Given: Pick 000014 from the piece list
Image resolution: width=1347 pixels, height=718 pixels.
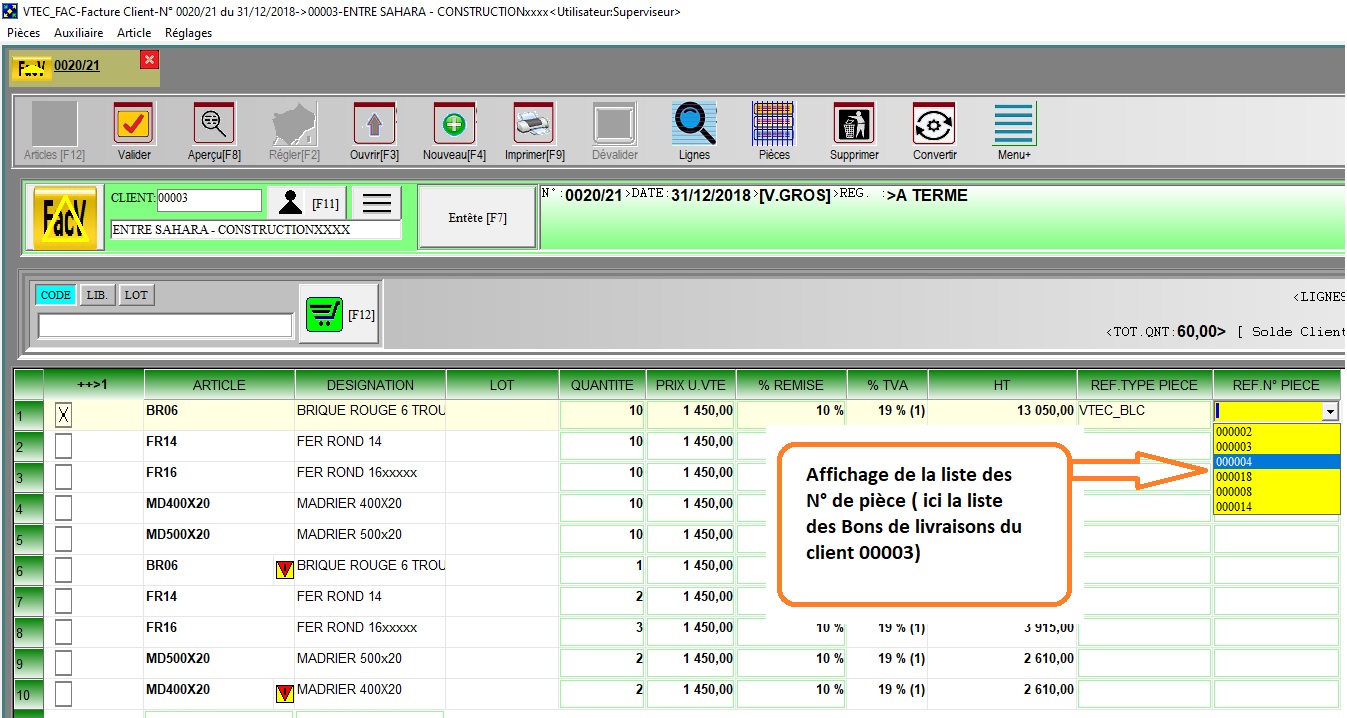Looking at the screenshot, I should pos(1276,507).
